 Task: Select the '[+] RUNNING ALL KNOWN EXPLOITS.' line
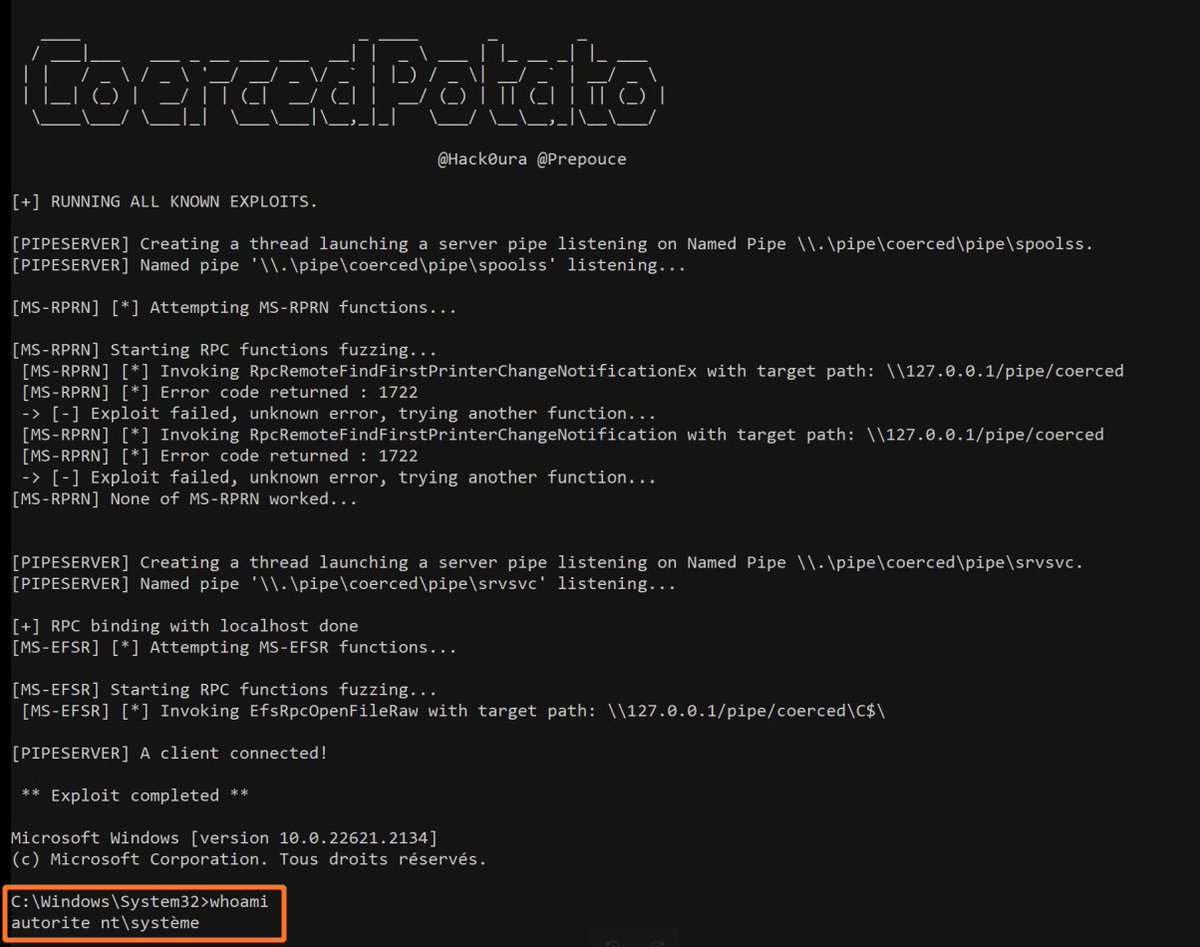(164, 202)
